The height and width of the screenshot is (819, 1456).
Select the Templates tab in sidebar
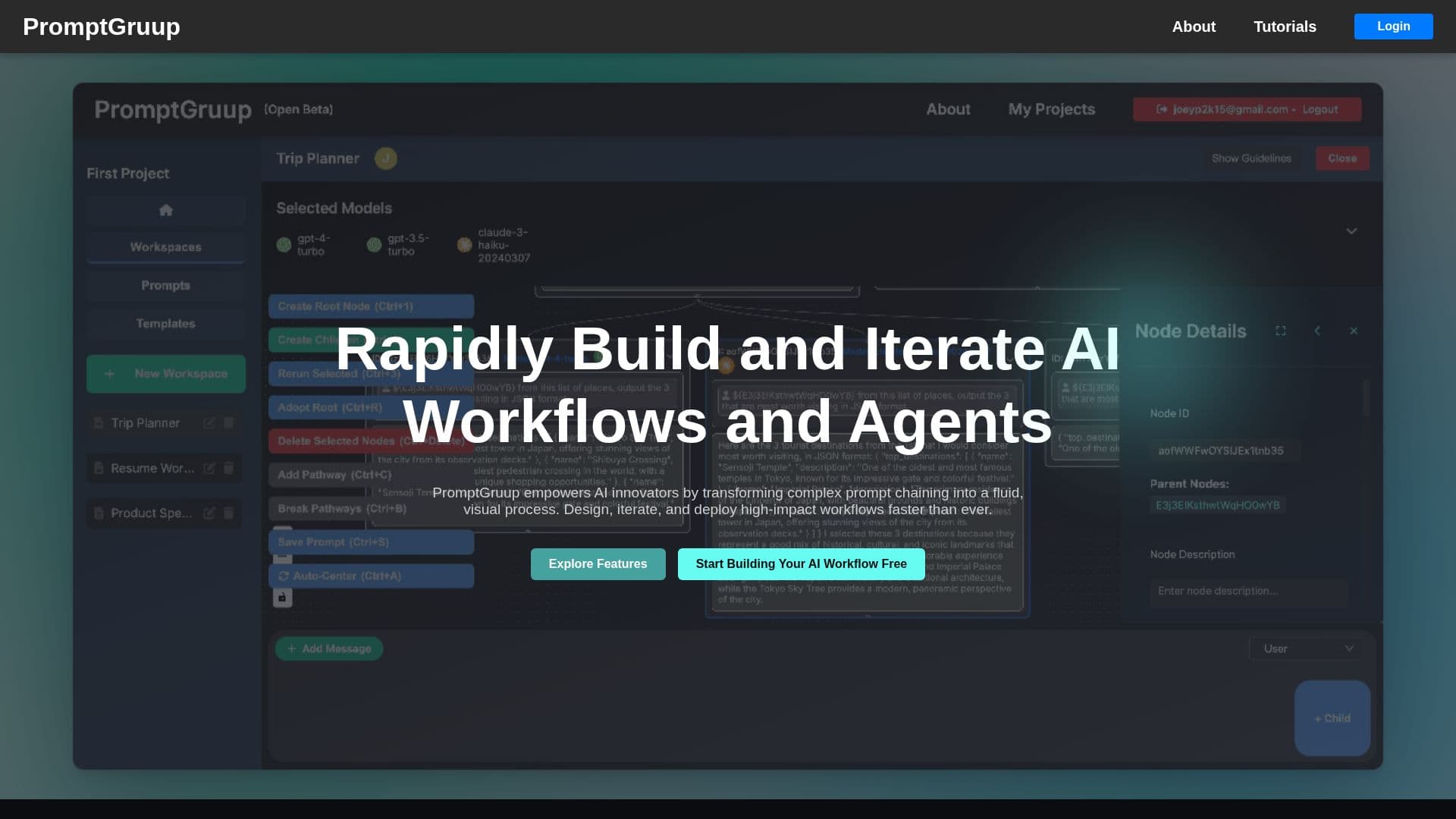click(166, 324)
